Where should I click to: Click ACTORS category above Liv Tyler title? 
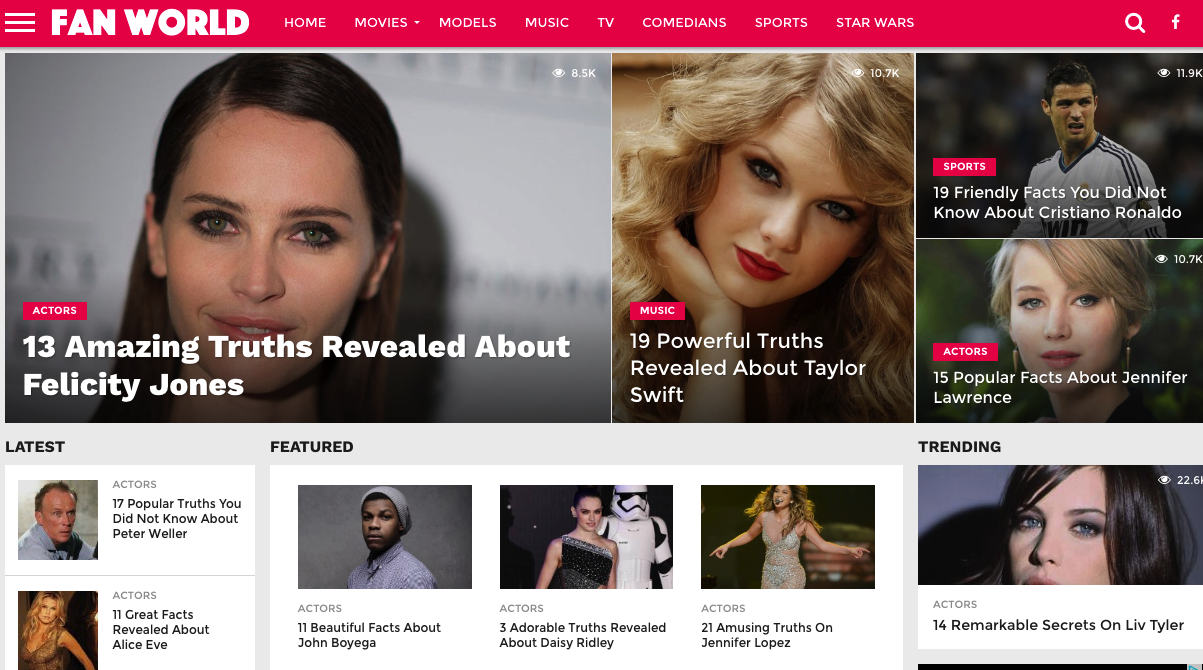point(955,605)
